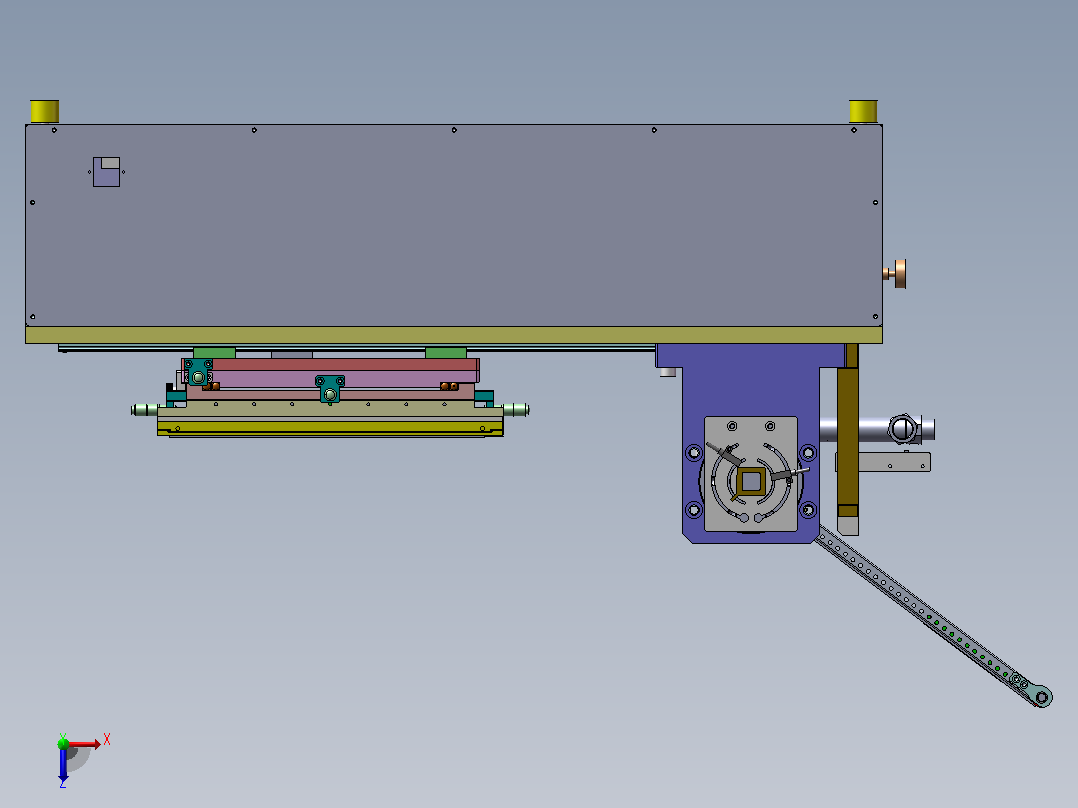Image resolution: width=1078 pixels, height=808 pixels.
Task: Select the right yellow cylinder atop the housing
Action: tap(863, 111)
